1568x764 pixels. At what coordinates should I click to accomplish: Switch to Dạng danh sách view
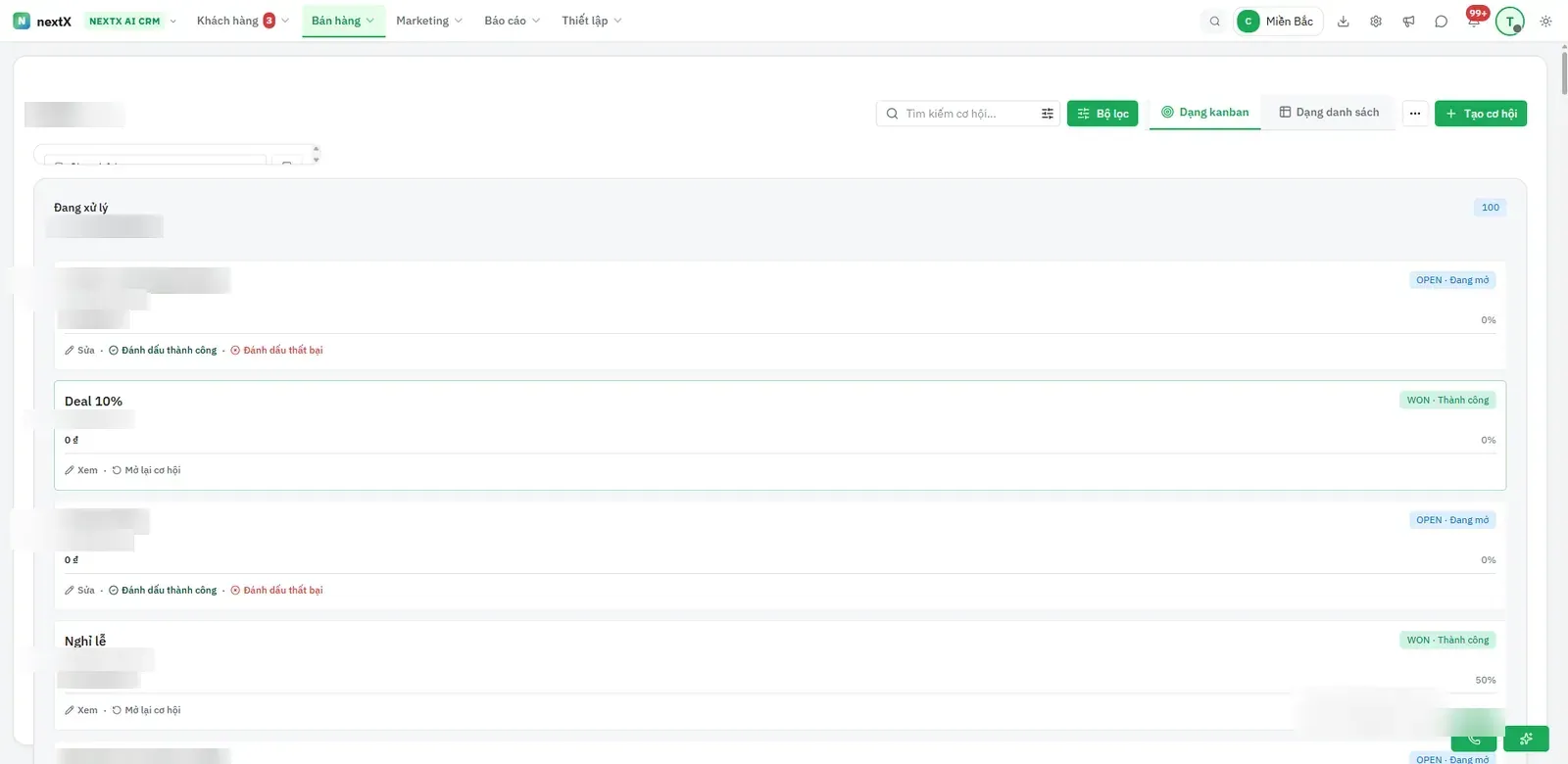pyautogui.click(x=1329, y=113)
